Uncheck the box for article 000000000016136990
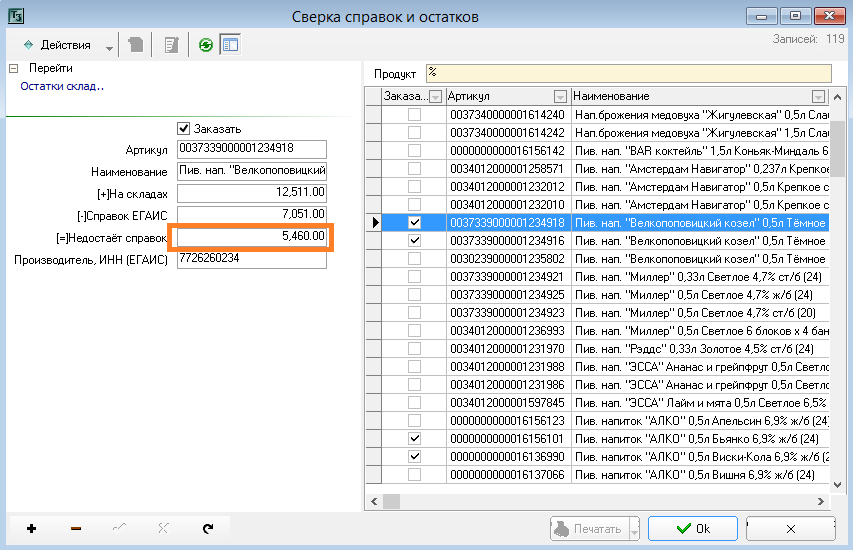Image resolution: width=853 pixels, height=550 pixels. click(415, 456)
